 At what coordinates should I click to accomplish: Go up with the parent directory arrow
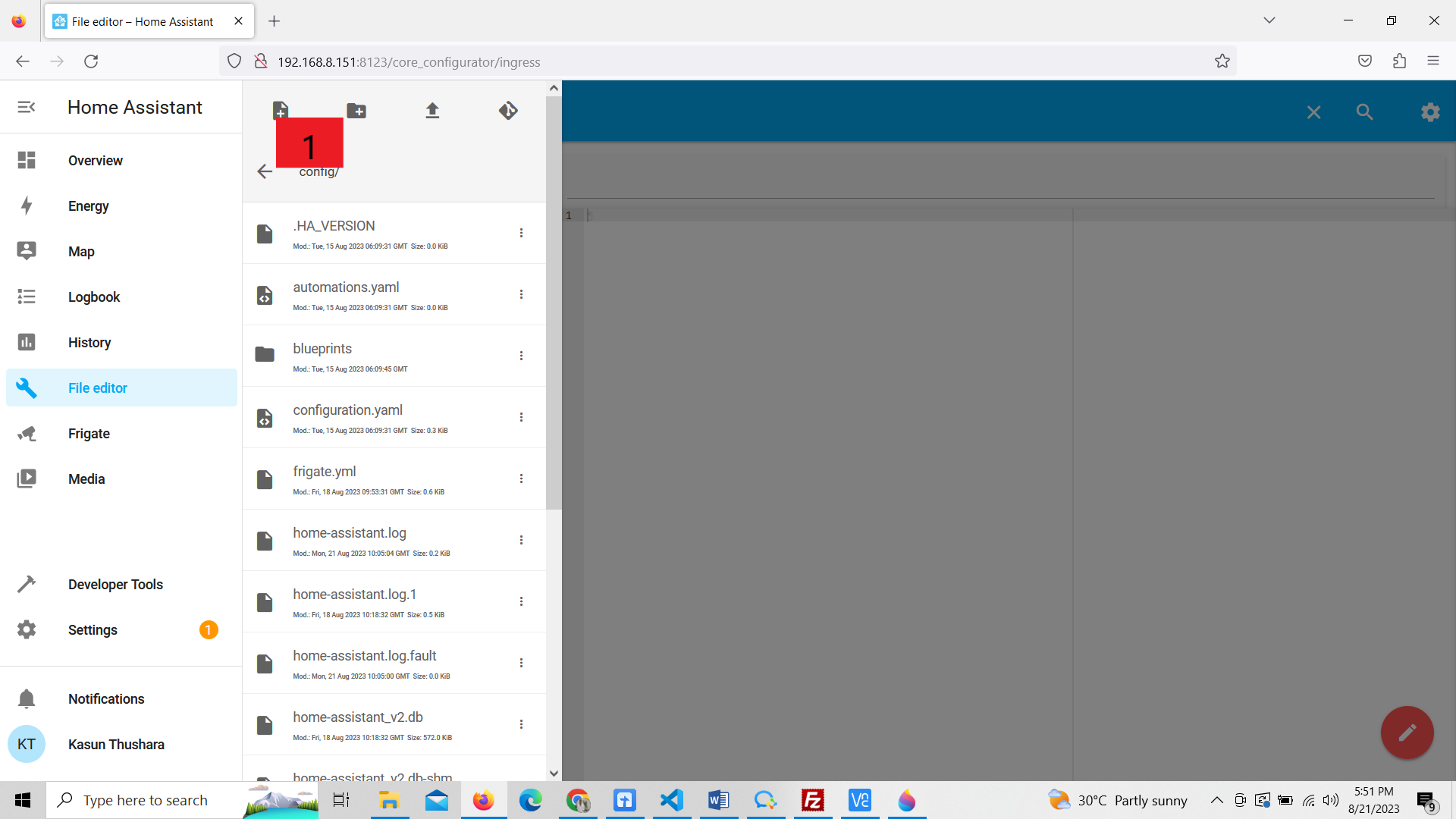tap(265, 171)
